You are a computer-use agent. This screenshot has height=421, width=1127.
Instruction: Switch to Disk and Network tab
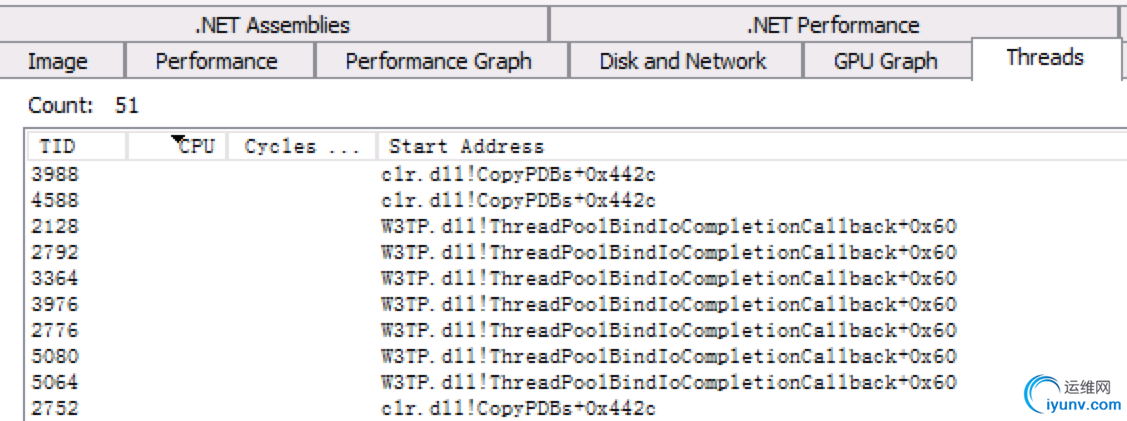point(685,61)
